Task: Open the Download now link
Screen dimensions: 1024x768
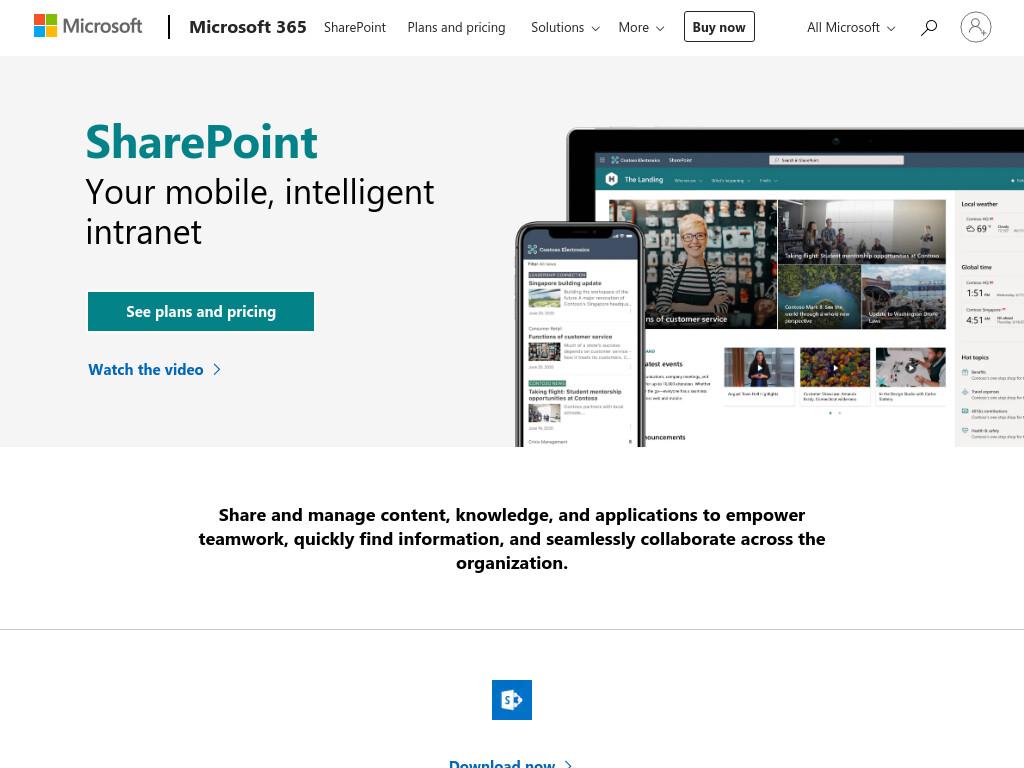Action: click(510, 763)
